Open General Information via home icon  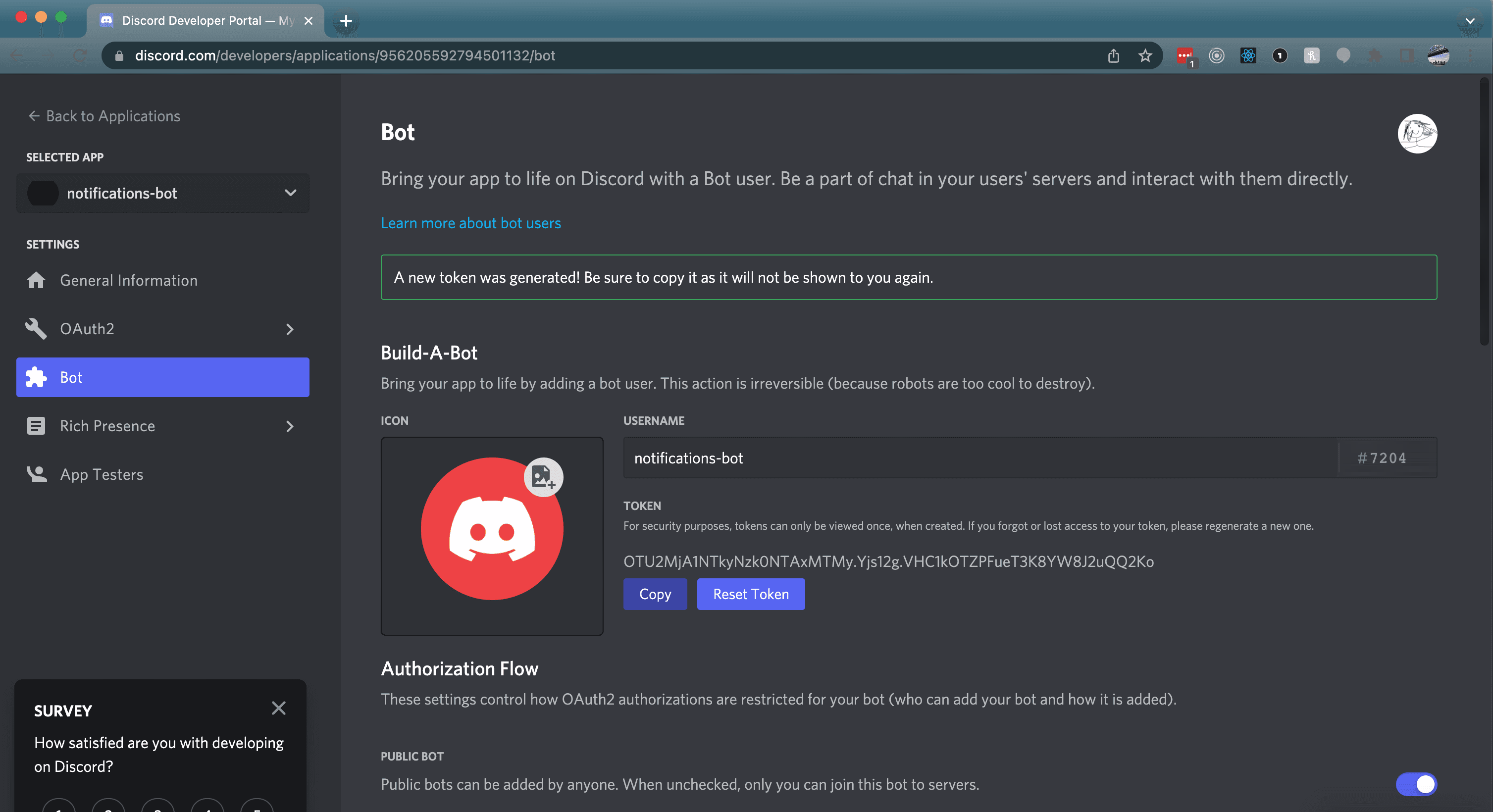[x=36, y=281]
